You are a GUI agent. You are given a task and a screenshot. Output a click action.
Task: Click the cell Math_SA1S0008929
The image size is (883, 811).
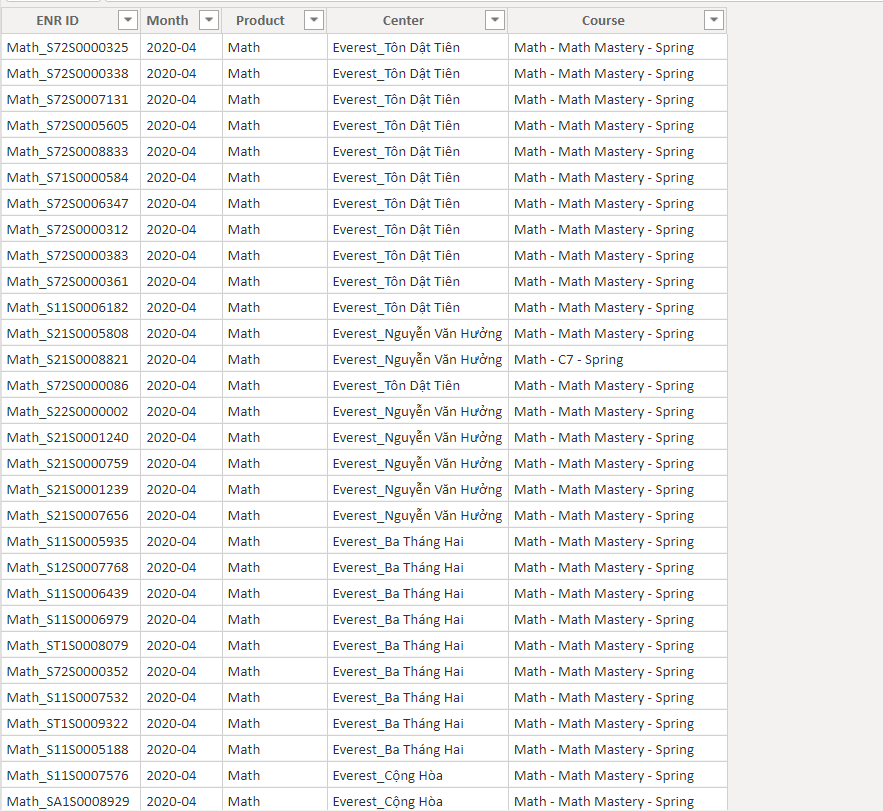pyautogui.click(x=71, y=801)
